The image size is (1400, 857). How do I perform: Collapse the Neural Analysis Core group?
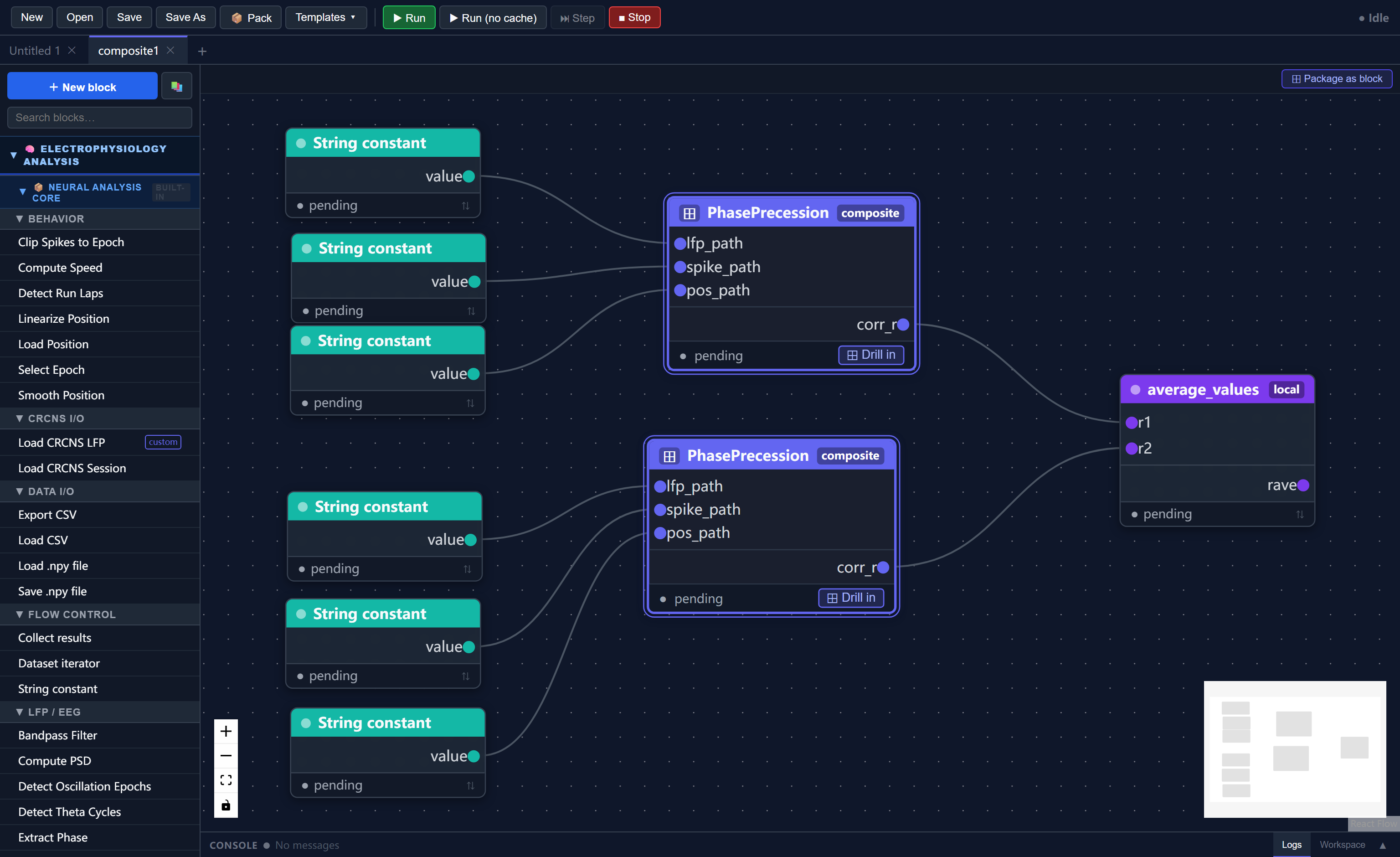pos(23,191)
